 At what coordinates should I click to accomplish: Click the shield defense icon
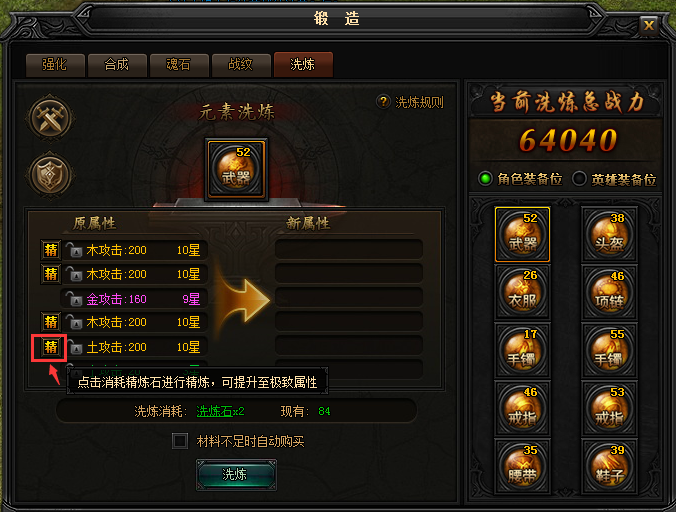pos(50,175)
